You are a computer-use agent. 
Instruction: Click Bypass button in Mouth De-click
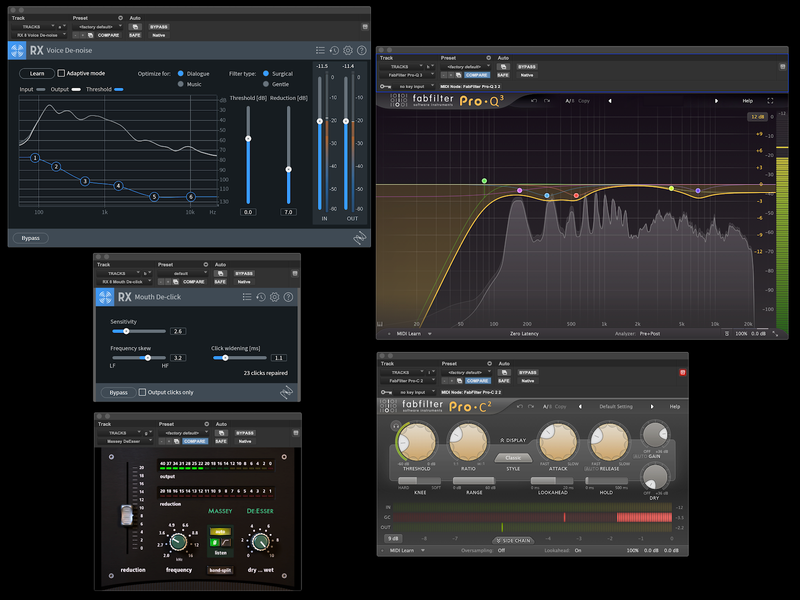[118, 392]
